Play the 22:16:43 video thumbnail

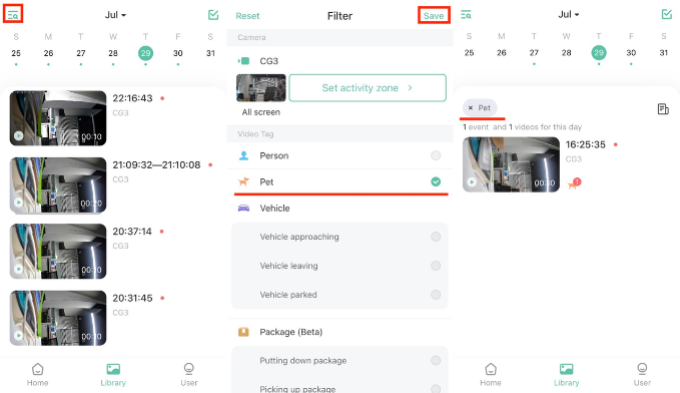click(x=58, y=118)
